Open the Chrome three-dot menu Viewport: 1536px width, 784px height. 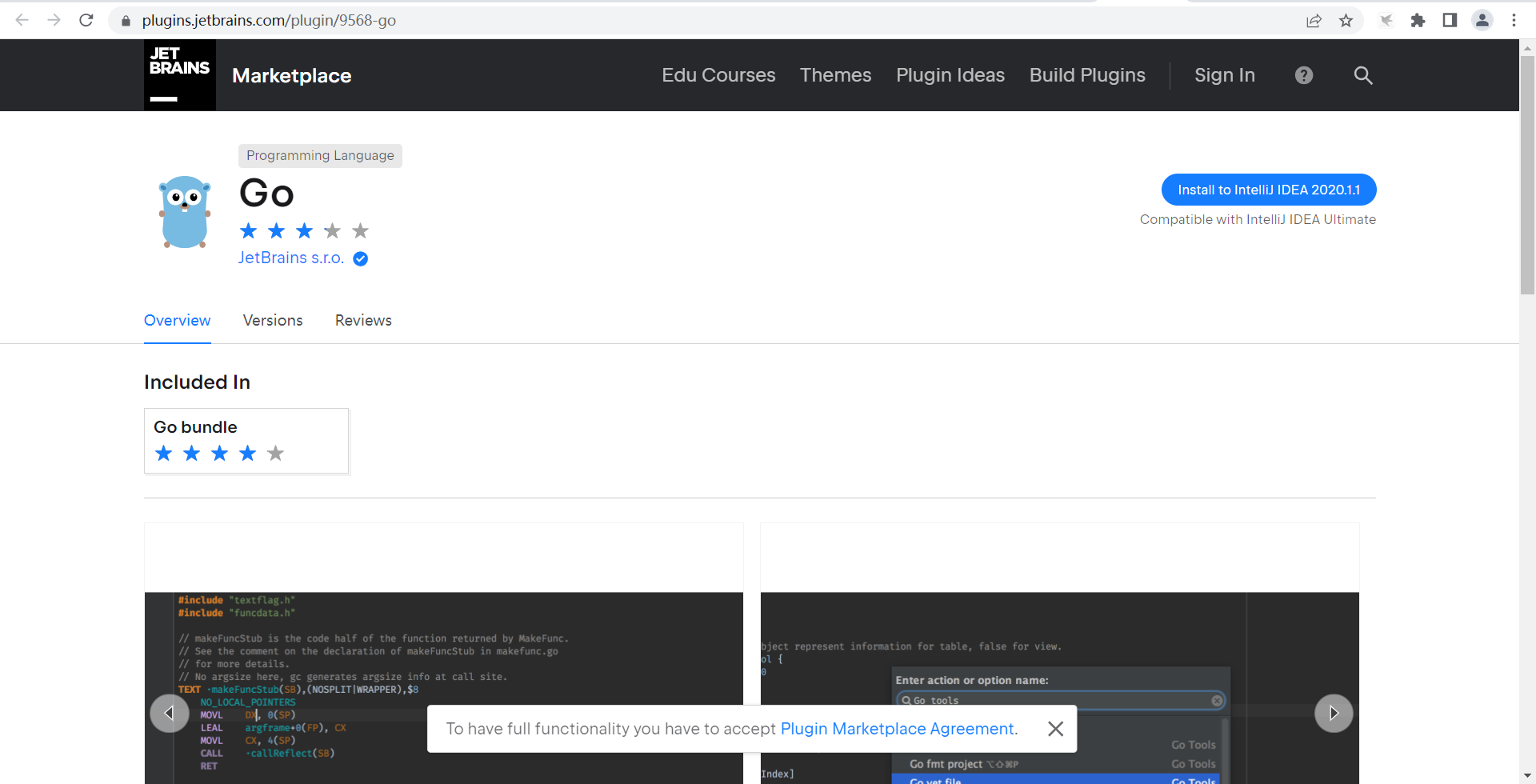1514,21
